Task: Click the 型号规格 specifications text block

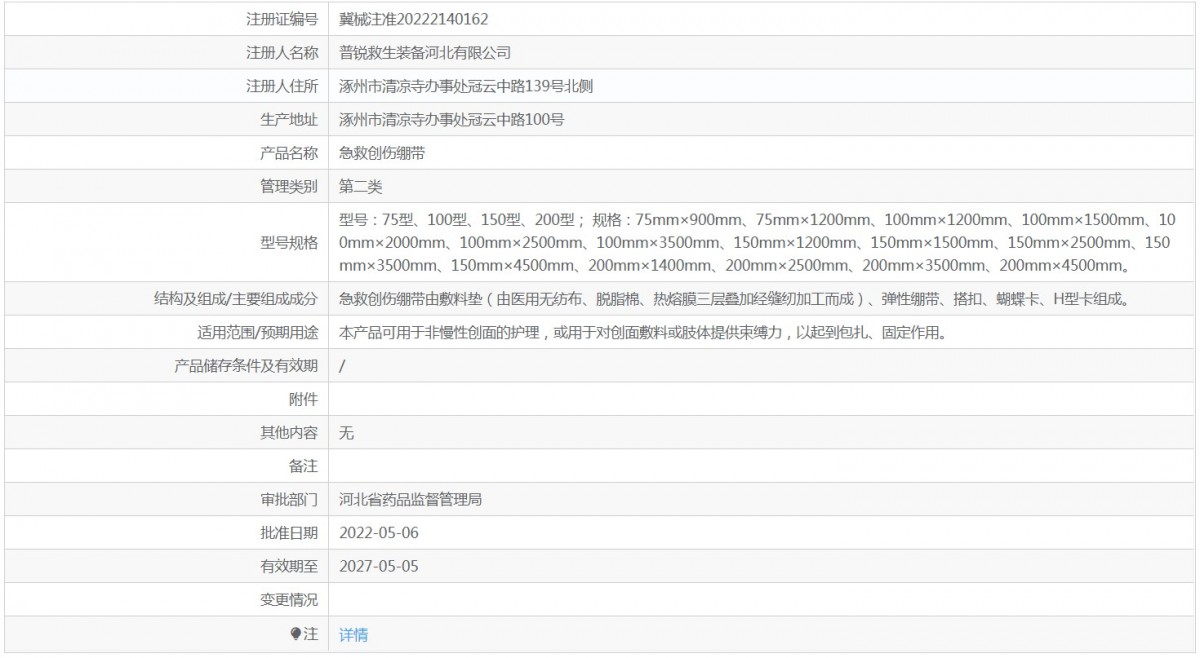Action: click(x=758, y=242)
